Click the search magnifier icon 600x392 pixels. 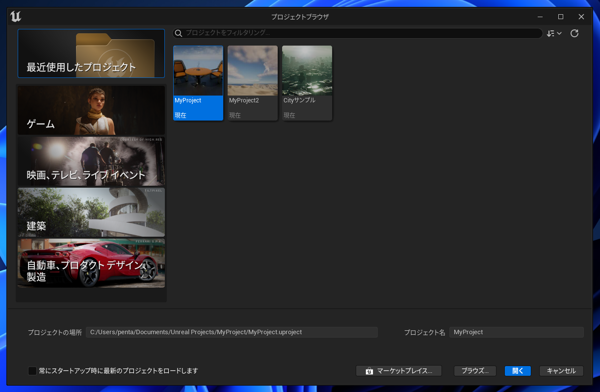pyautogui.click(x=178, y=33)
